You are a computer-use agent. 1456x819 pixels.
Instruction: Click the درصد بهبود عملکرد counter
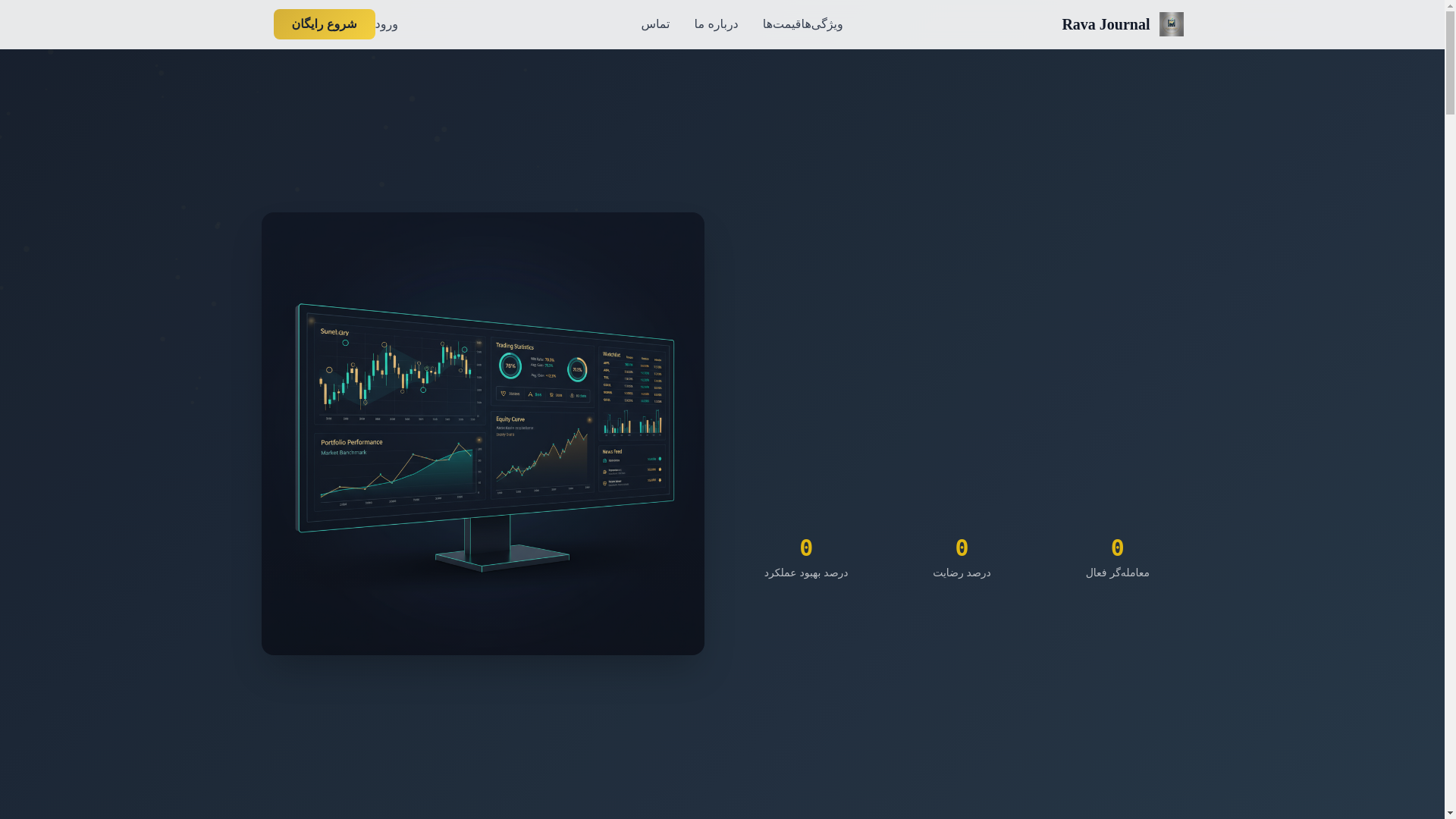(x=806, y=557)
